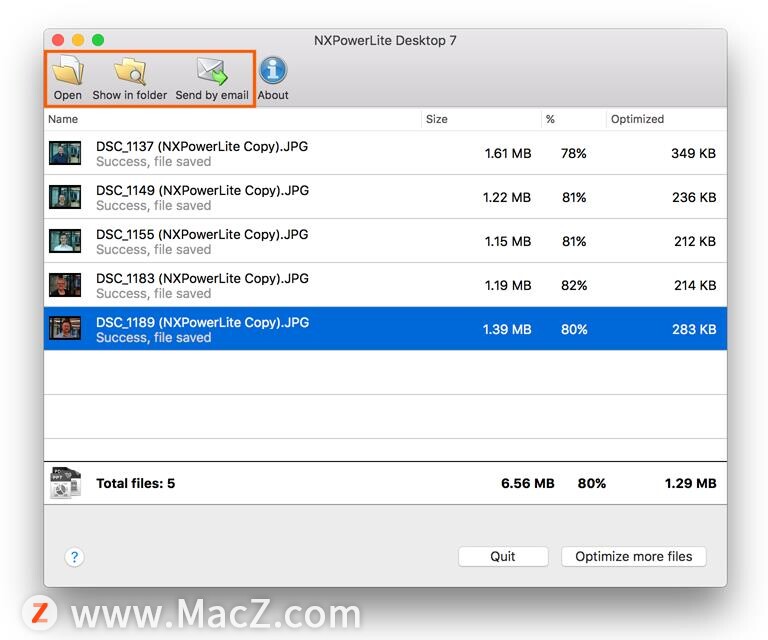Click the 78% reduction value

[x=574, y=153]
